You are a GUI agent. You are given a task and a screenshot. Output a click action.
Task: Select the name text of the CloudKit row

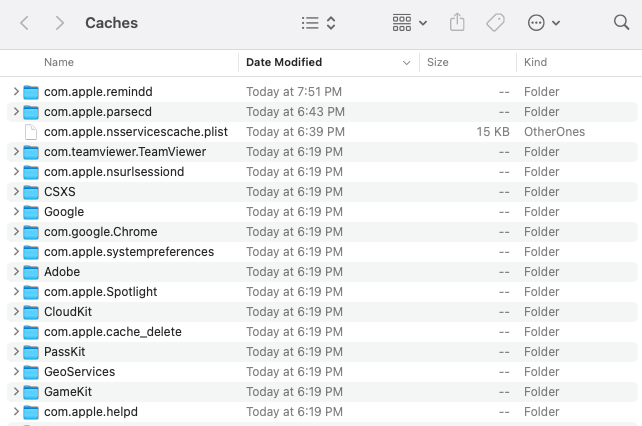pos(68,312)
